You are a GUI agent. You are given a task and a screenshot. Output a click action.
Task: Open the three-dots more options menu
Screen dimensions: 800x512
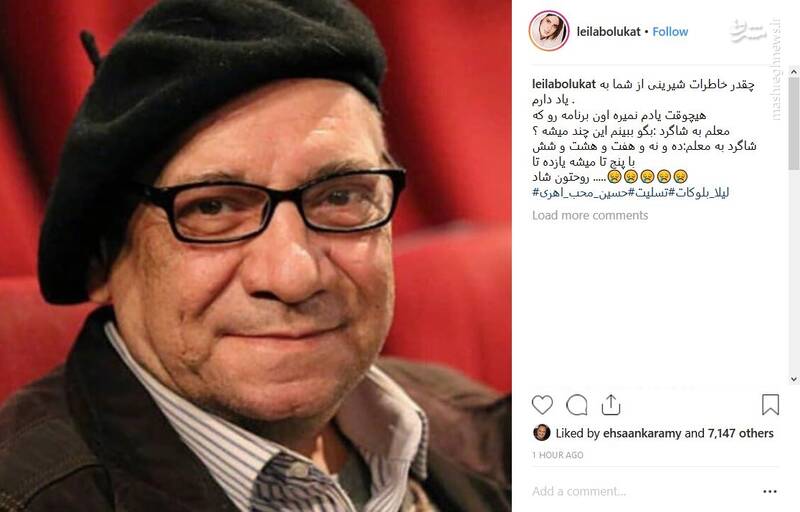[x=770, y=492]
